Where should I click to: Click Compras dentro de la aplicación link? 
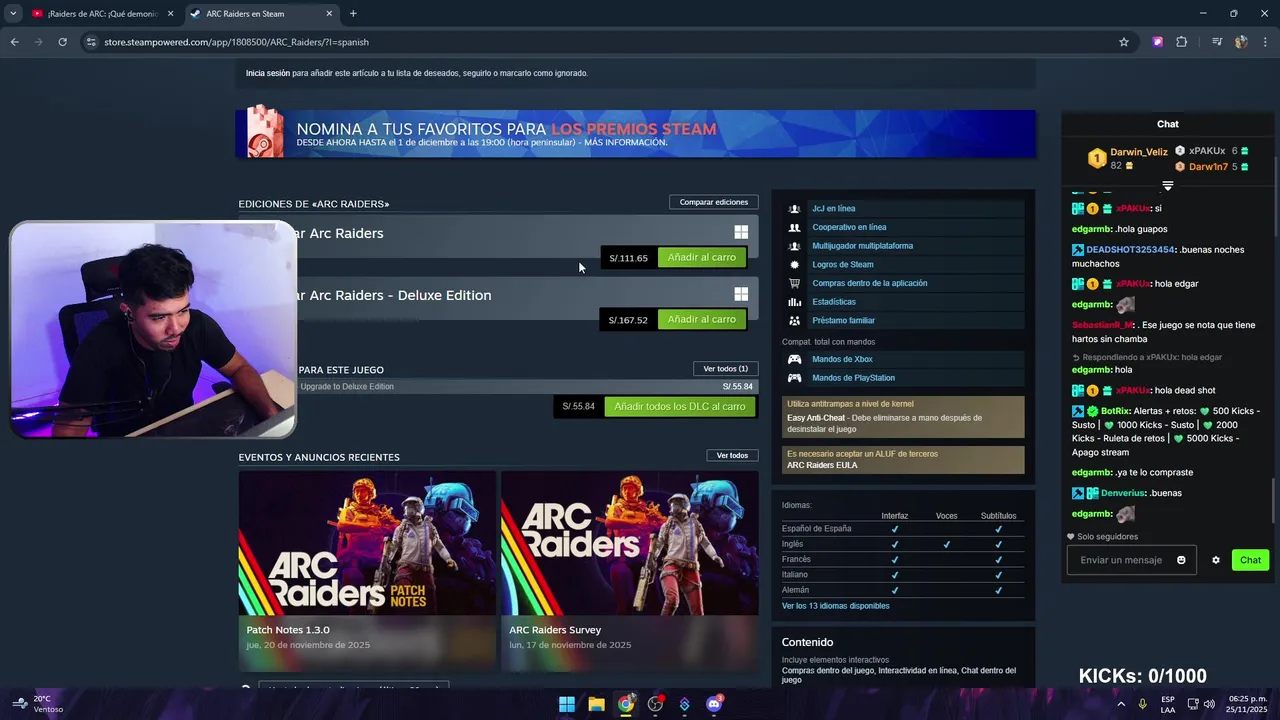tap(869, 283)
